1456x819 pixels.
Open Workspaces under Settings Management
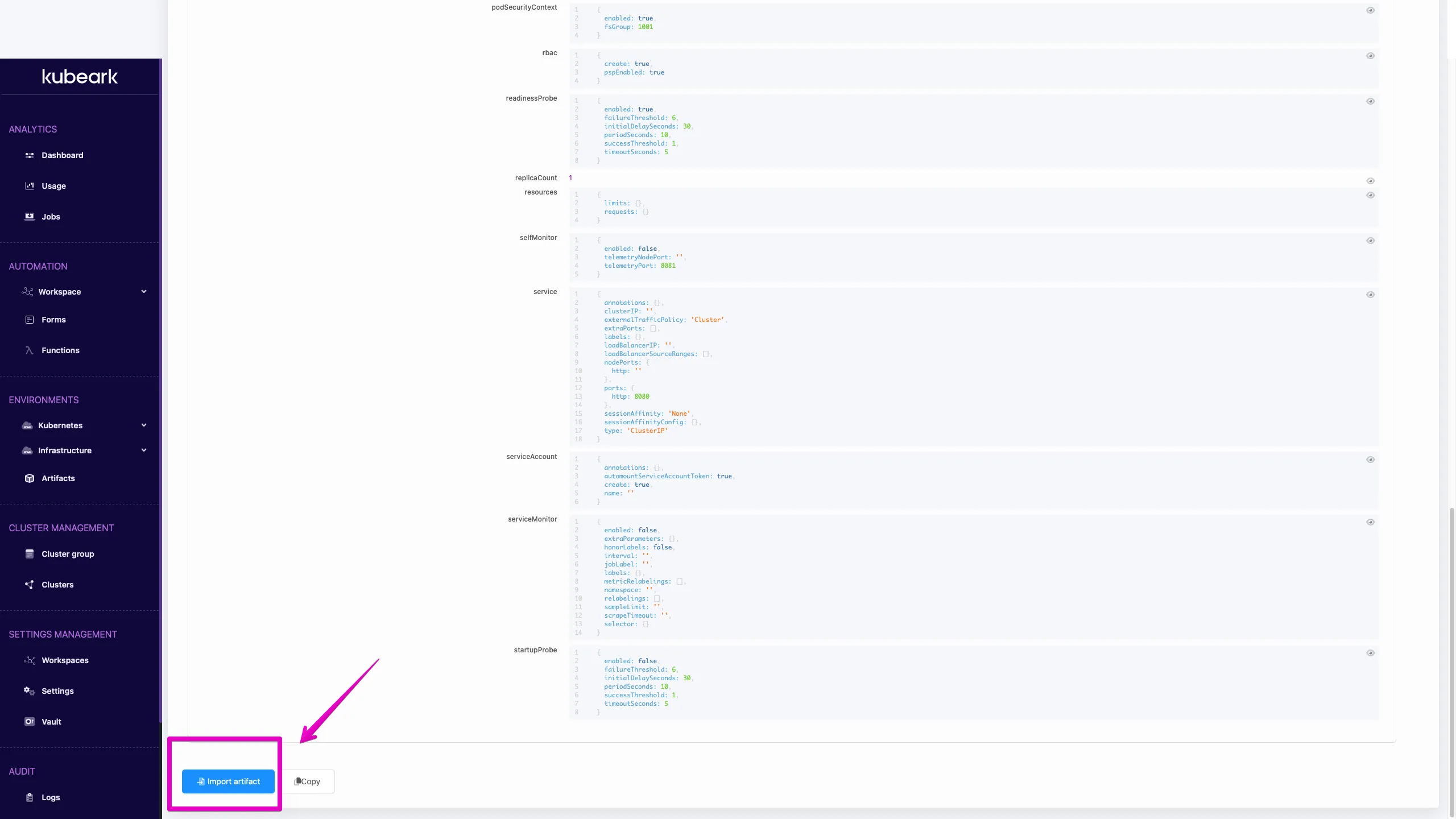point(65,660)
